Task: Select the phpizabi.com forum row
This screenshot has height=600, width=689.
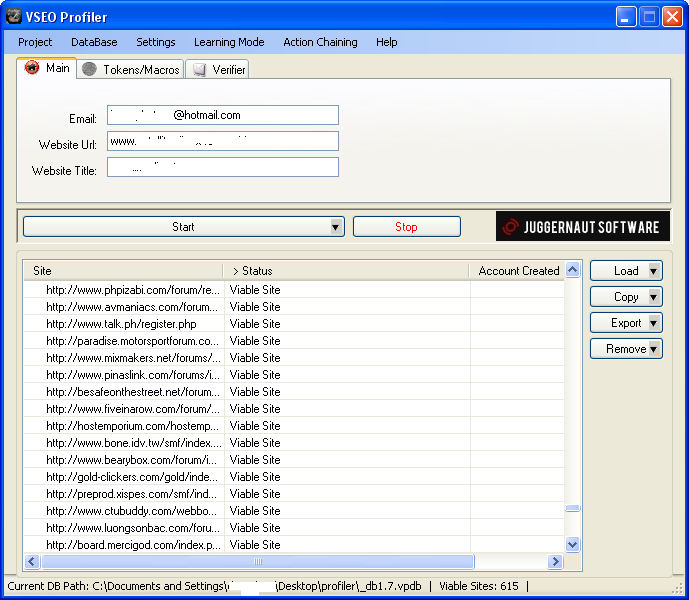Action: click(x=294, y=290)
